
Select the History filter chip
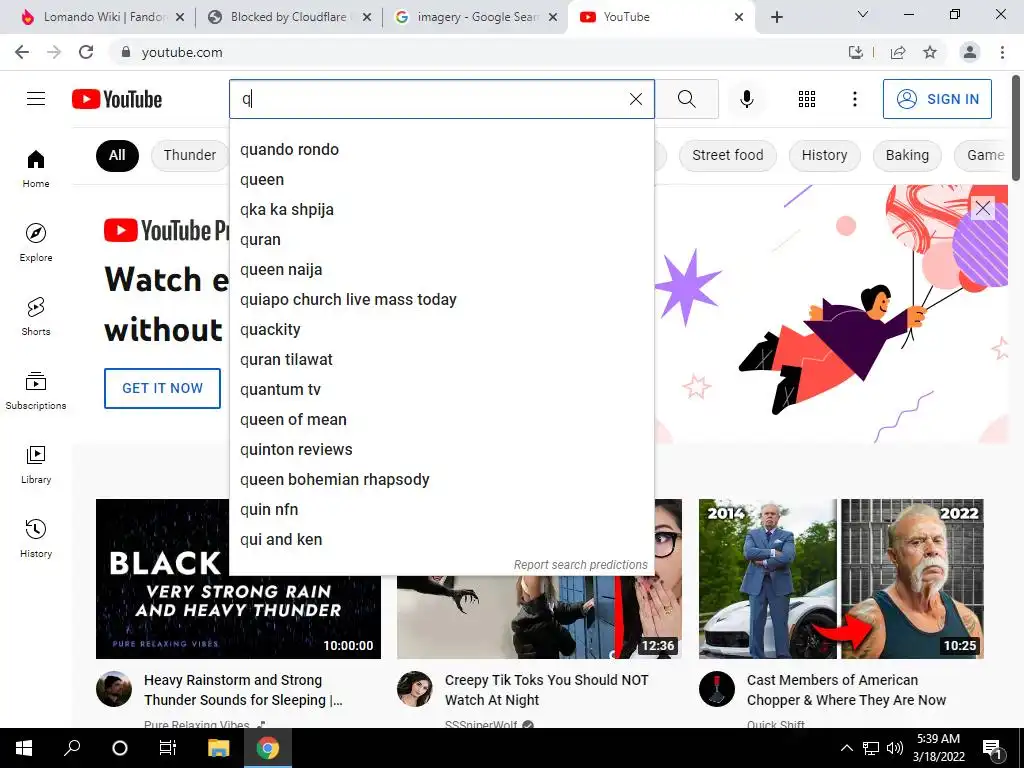(x=824, y=155)
